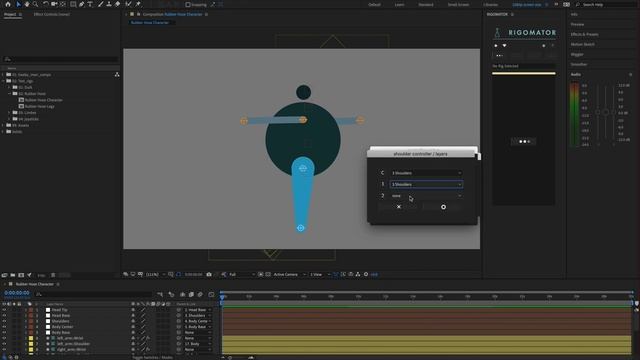Click the current time indicator in the timeline
The width and height of the screenshot is (640, 360).
tap(222, 297)
